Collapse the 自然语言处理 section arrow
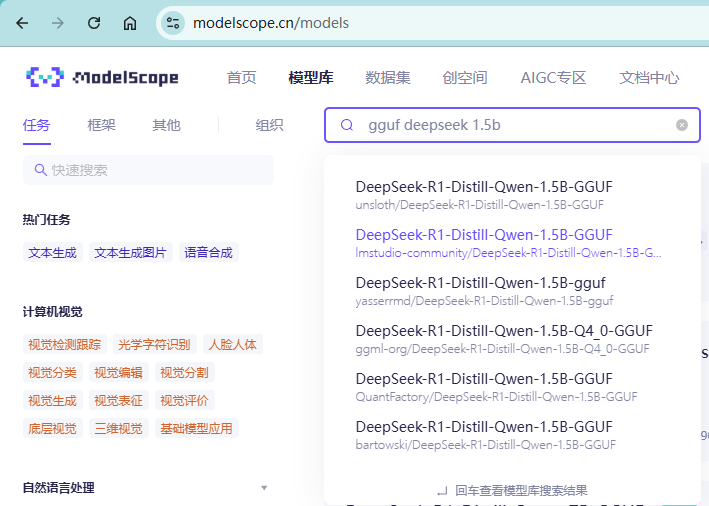 click(264, 488)
